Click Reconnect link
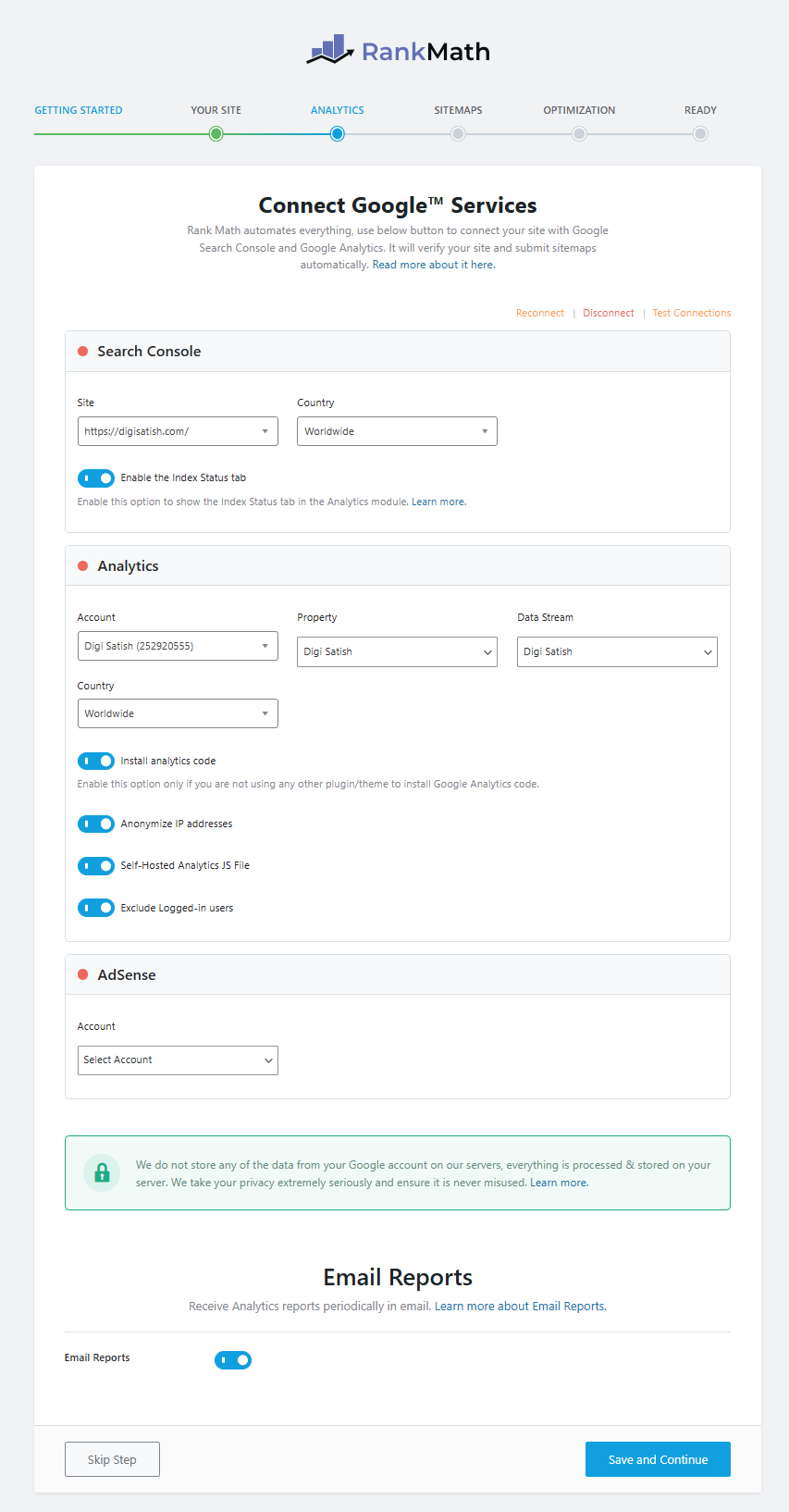 point(540,313)
